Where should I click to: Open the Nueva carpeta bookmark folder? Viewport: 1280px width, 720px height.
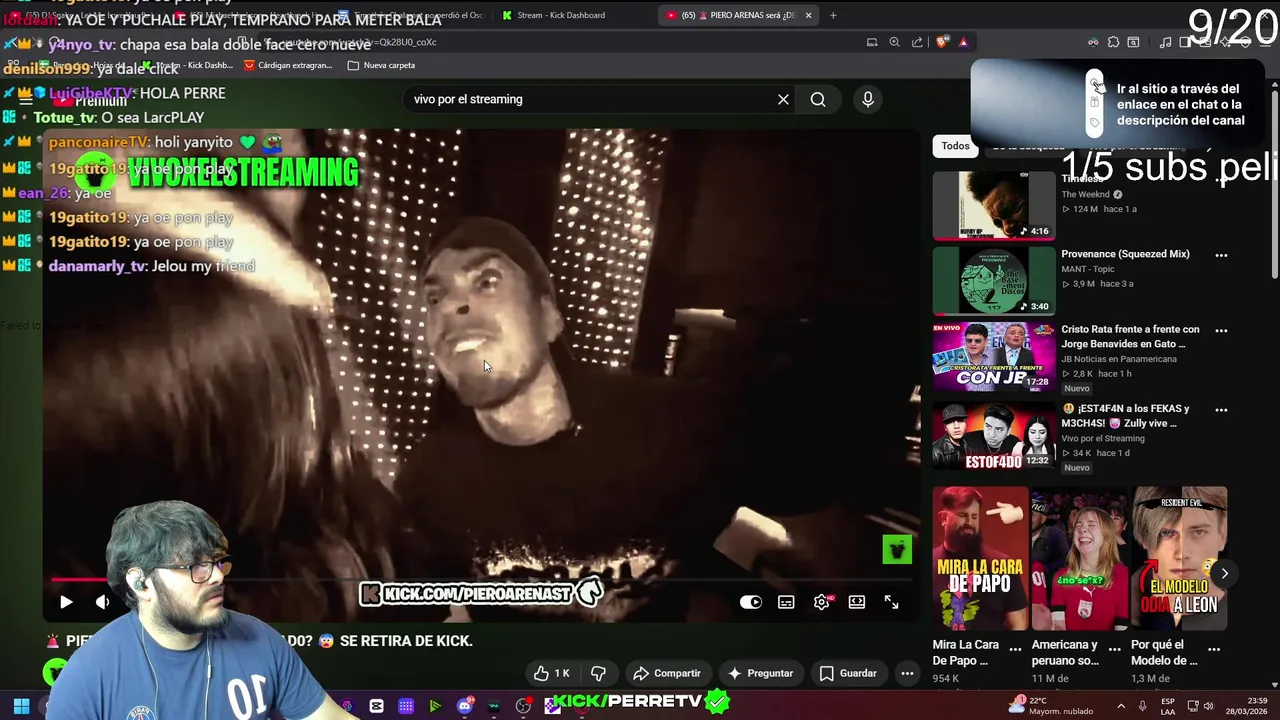(x=381, y=65)
